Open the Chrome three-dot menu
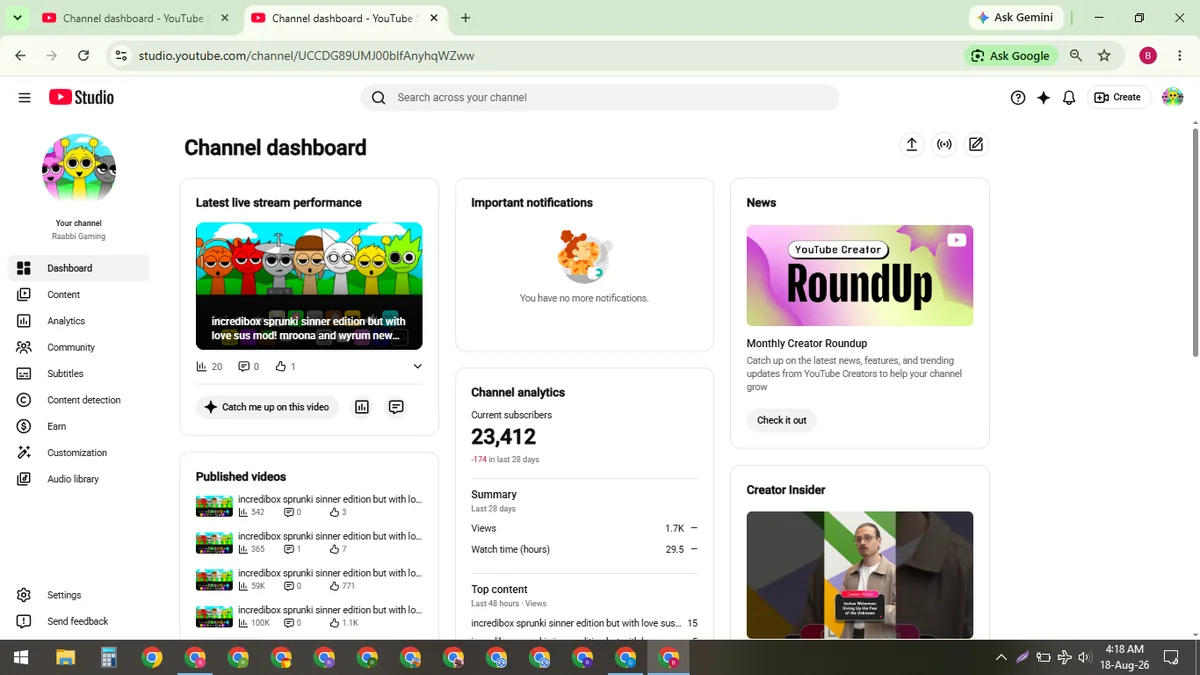The image size is (1200, 675). point(1179,56)
